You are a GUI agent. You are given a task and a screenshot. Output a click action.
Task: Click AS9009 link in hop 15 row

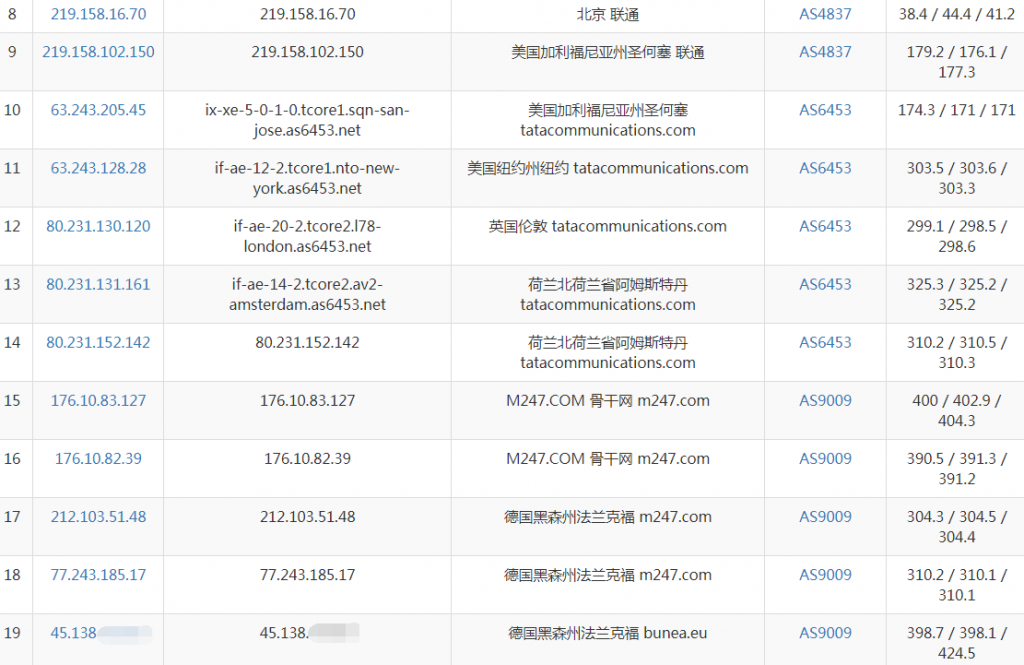(x=825, y=400)
